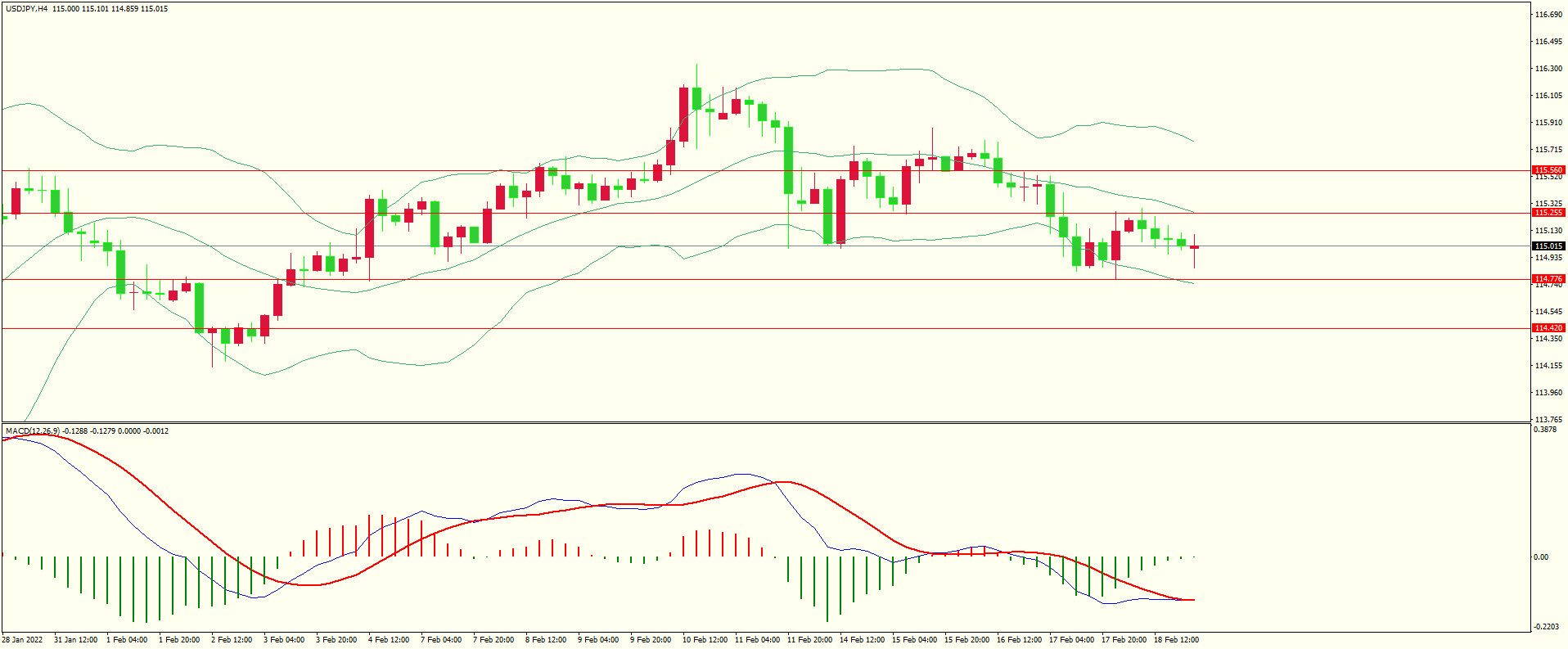Click the 1 Feb 20:00 time label
1568x649 pixels.
tap(179, 640)
